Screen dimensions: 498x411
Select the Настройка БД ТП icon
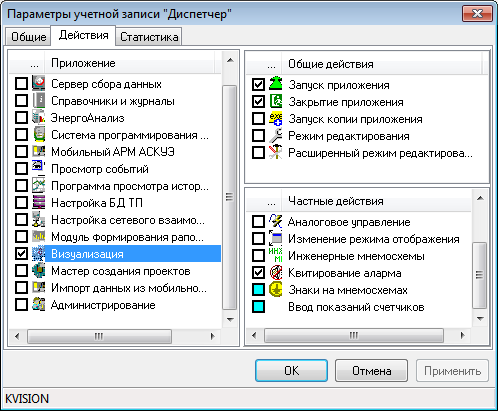click(39, 202)
